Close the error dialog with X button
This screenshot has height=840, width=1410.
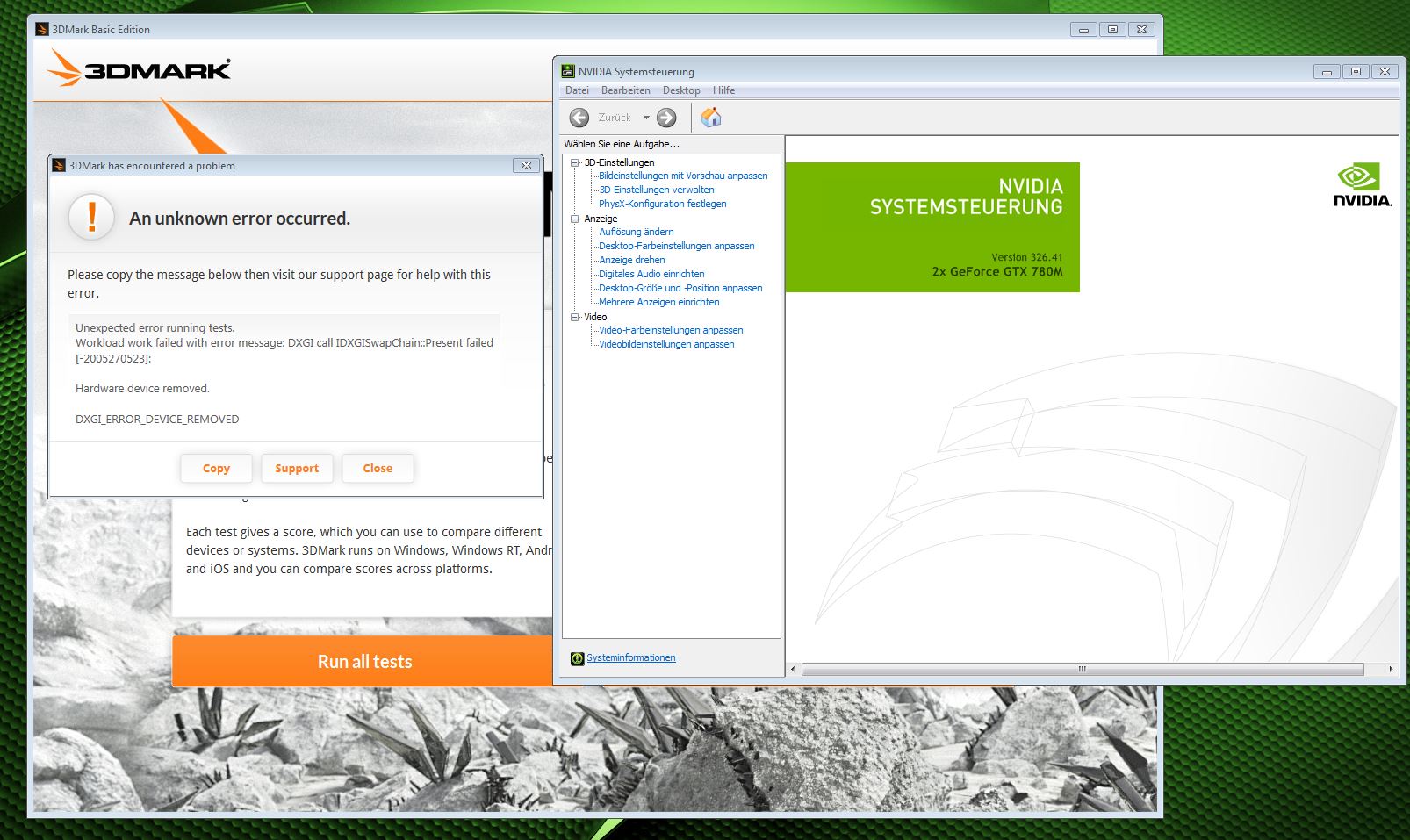(526, 165)
